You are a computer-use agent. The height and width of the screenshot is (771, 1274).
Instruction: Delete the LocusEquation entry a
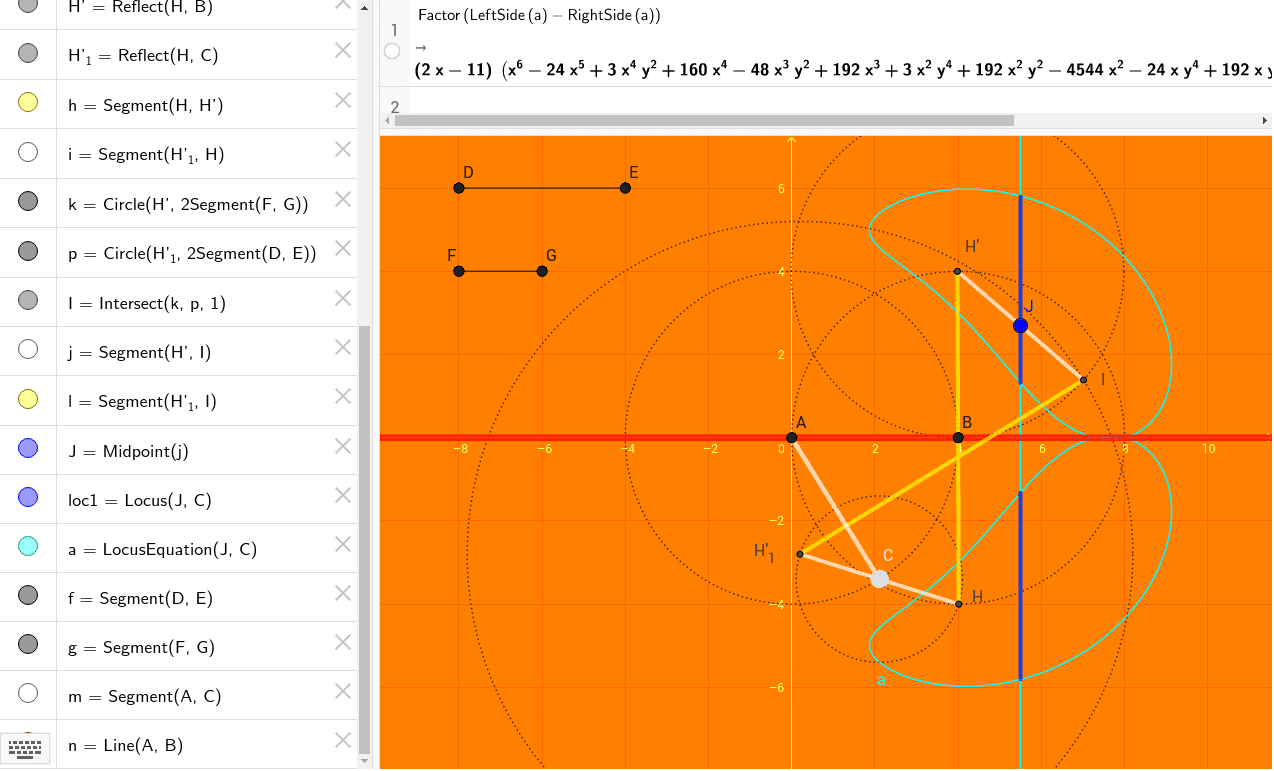(342, 544)
